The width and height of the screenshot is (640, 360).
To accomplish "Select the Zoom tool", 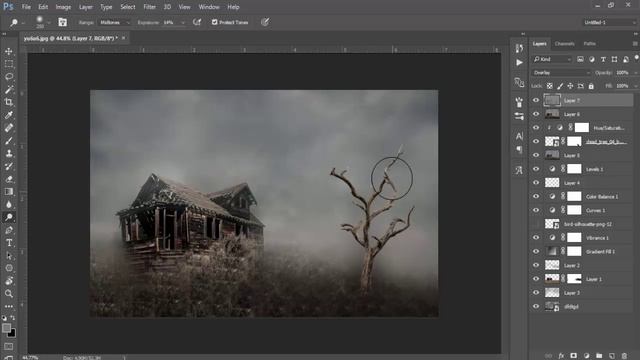I will tap(9, 293).
